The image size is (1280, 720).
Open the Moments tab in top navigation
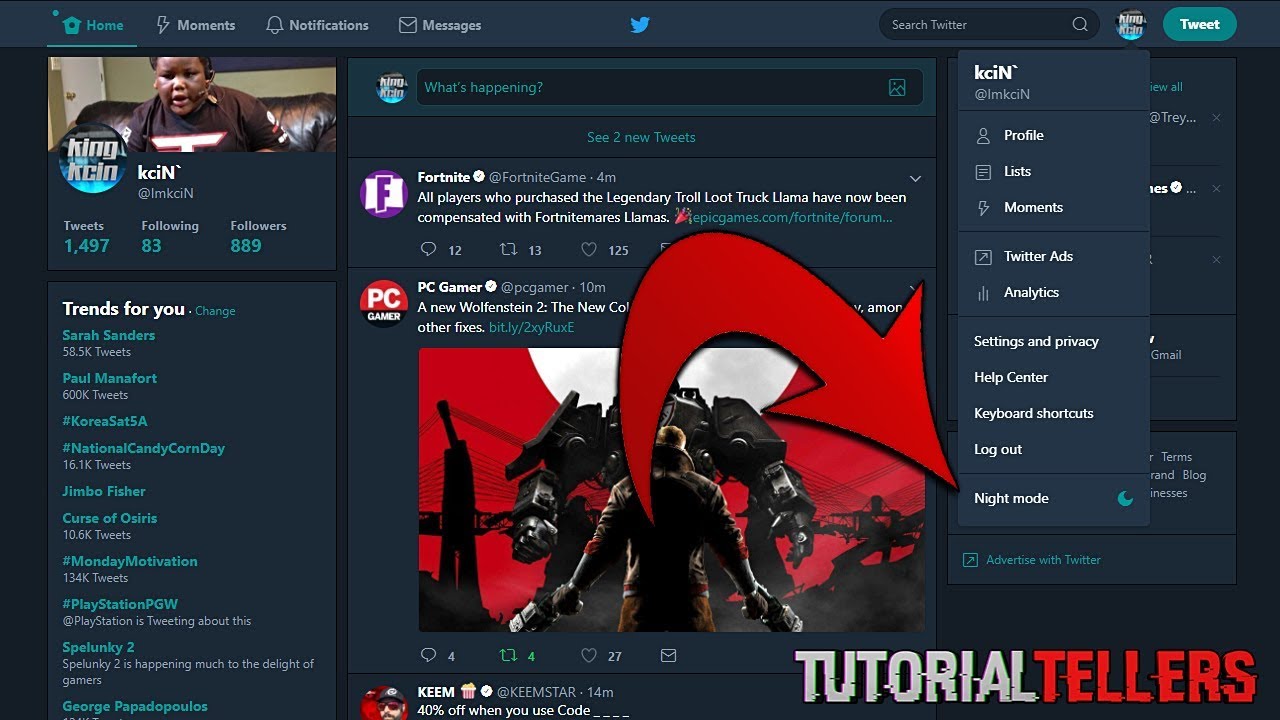tap(195, 25)
